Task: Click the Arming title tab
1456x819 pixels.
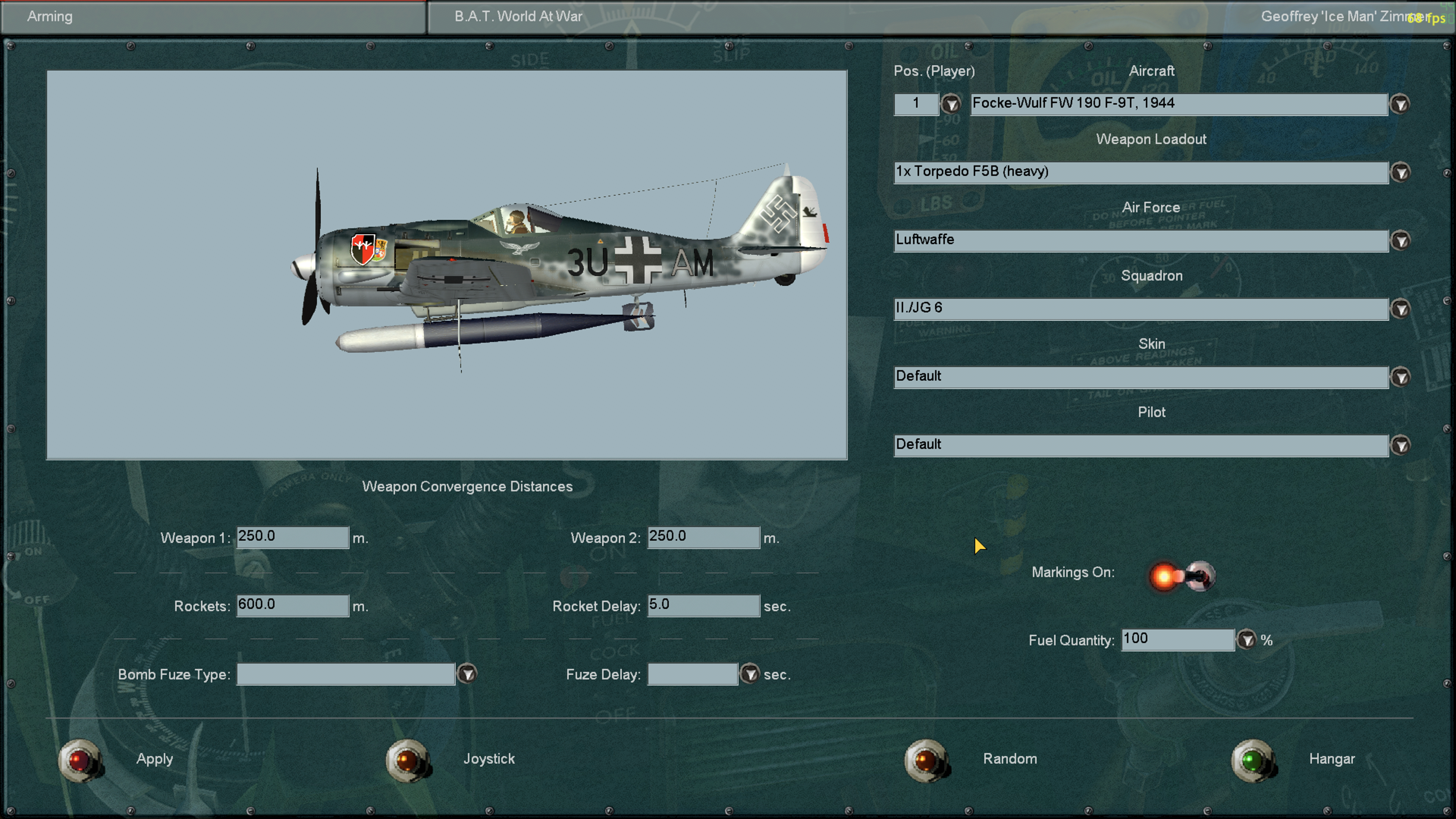Action: 50,16
